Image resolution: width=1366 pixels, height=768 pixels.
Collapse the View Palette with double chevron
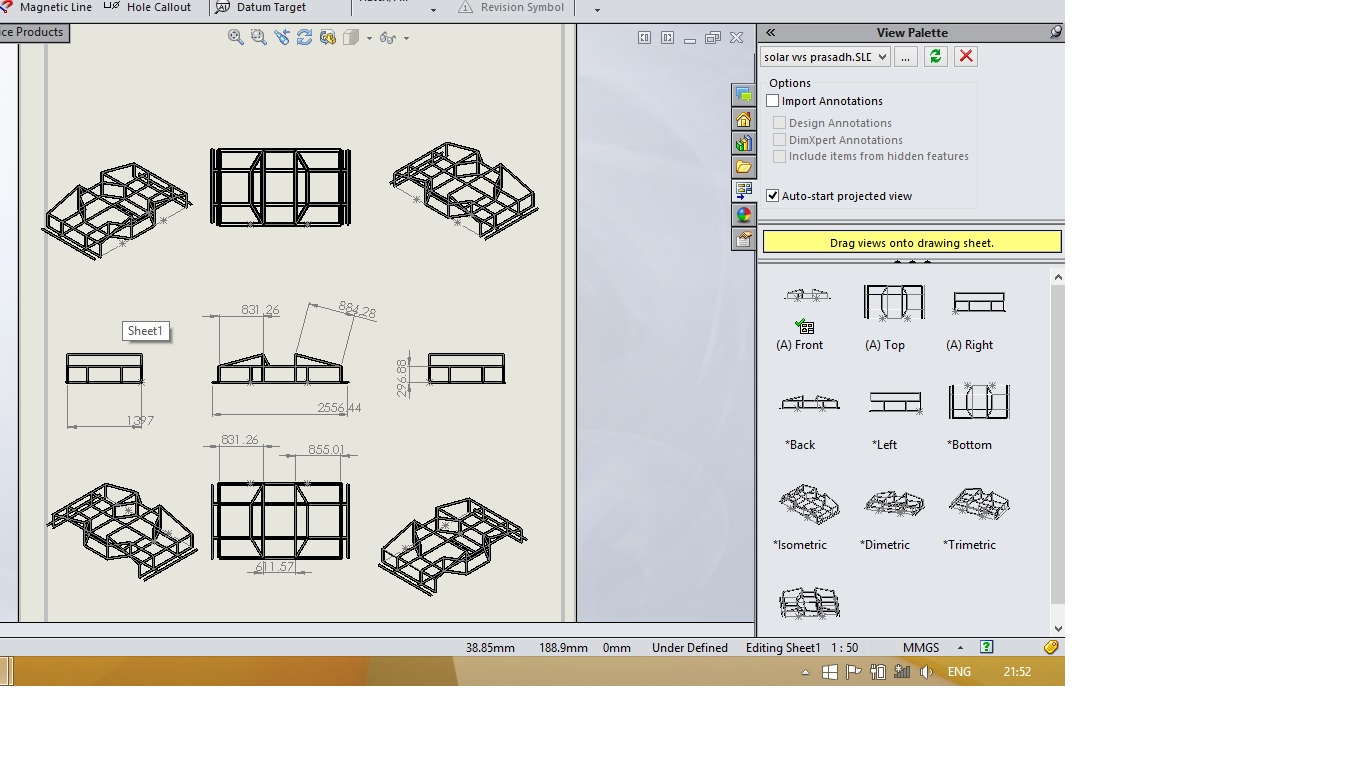click(x=770, y=32)
